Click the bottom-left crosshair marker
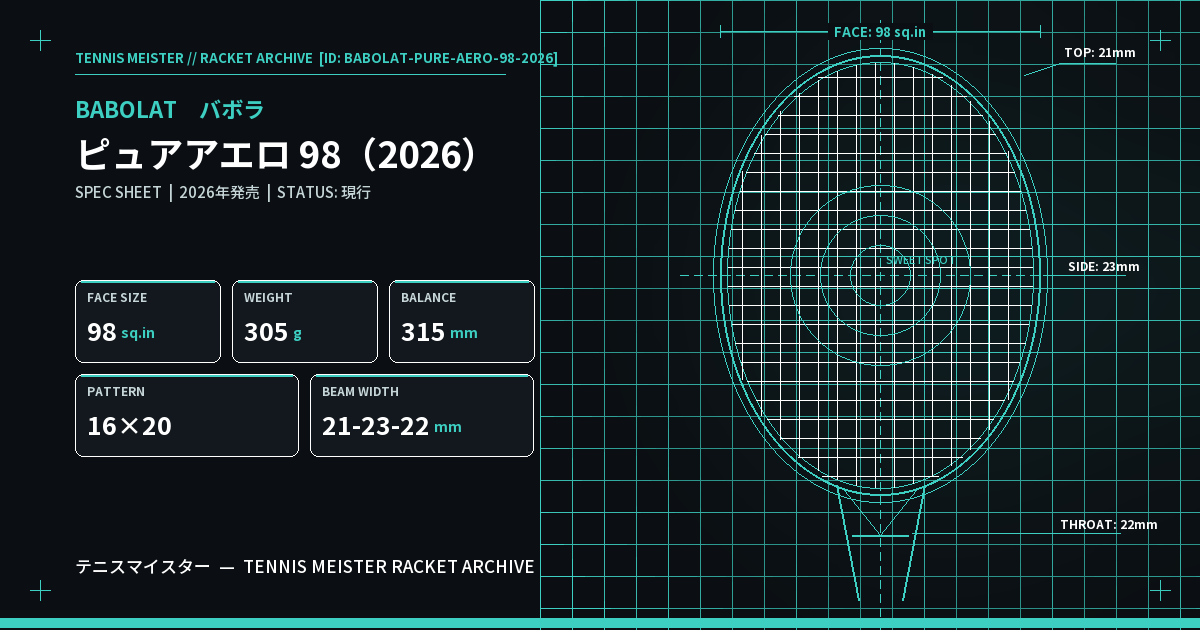This screenshot has width=1200, height=630. (x=40, y=590)
